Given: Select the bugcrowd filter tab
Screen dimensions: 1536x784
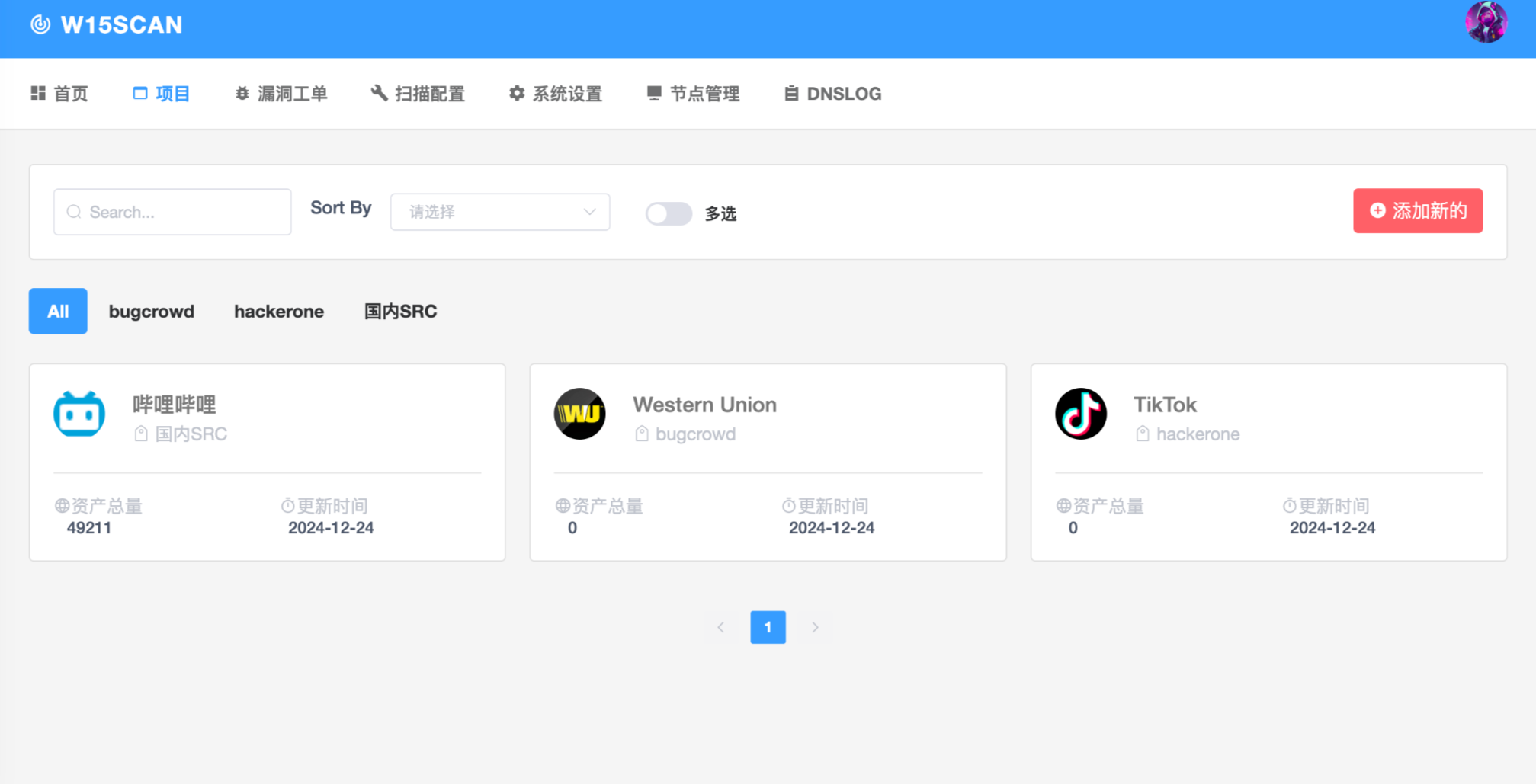Looking at the screenshot, I should [152, 311].
